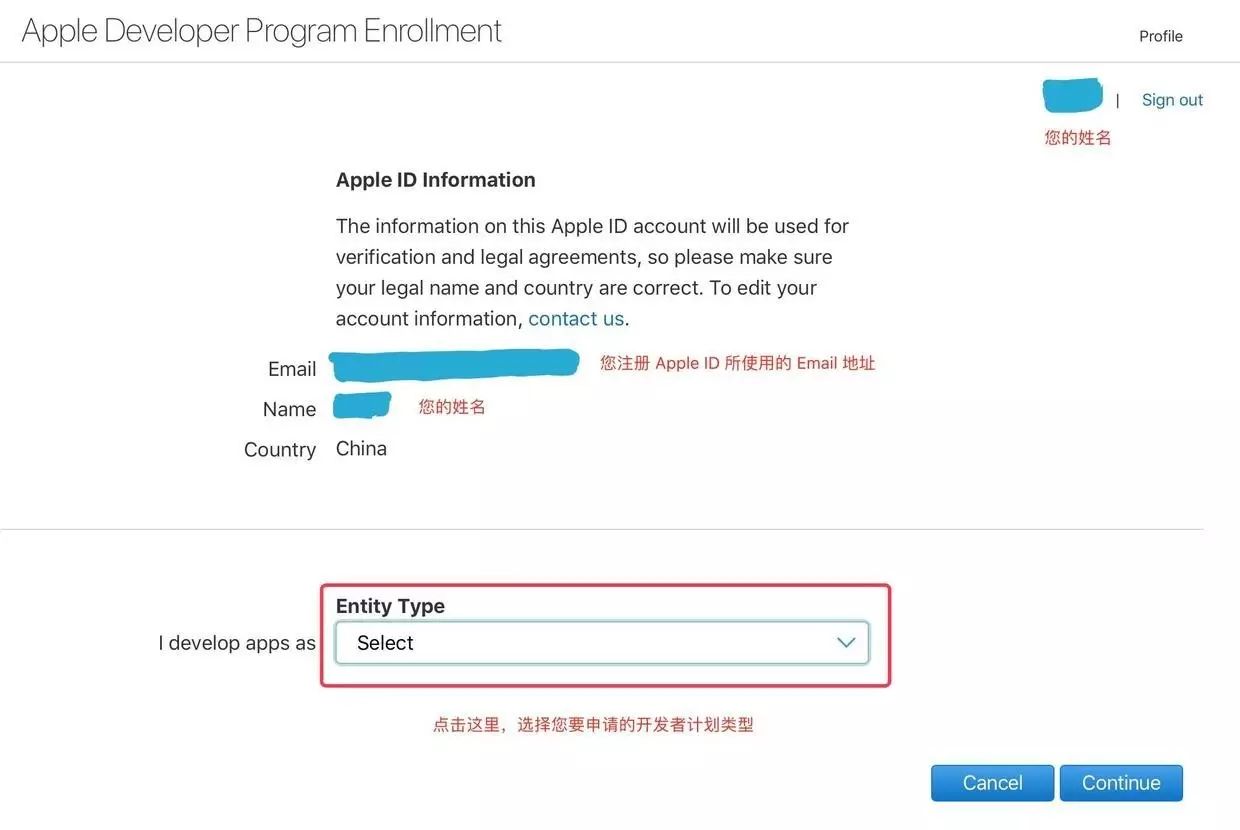The image size is (1240, 830).
Task: Click the redacted Name value
Action: (362, 406)
